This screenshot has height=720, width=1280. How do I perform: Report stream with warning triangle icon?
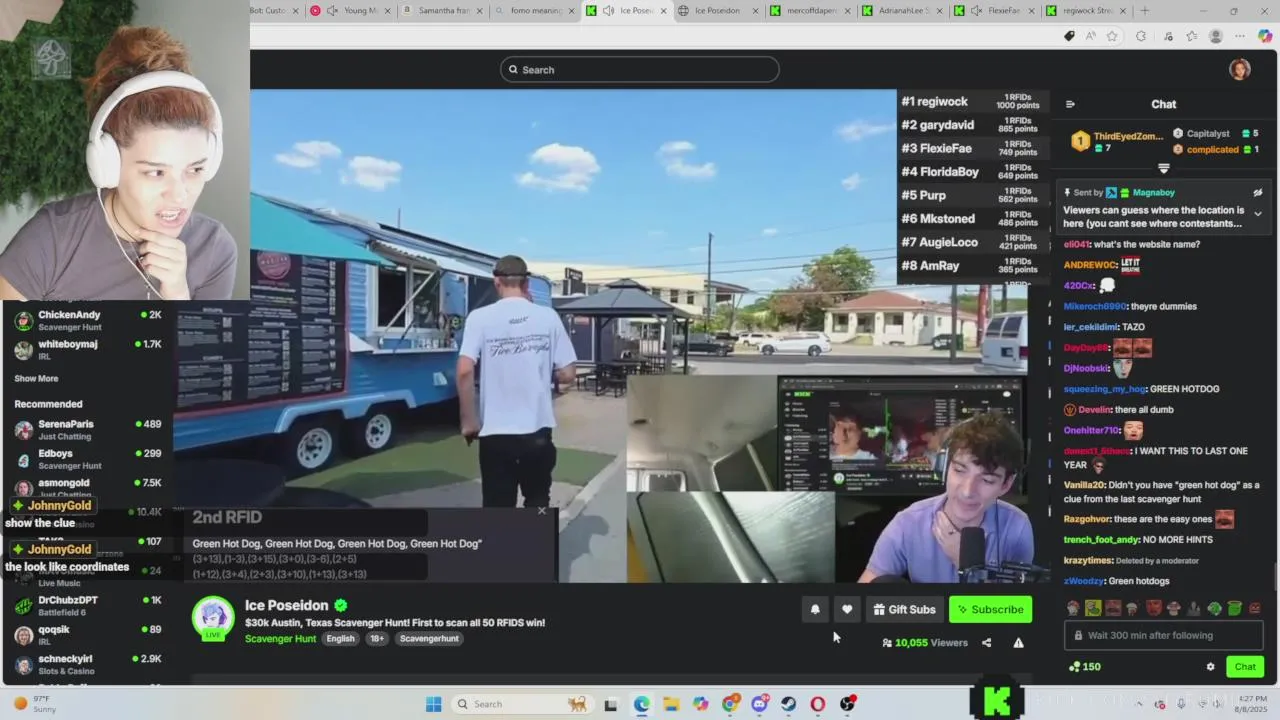coord(1018,643)
